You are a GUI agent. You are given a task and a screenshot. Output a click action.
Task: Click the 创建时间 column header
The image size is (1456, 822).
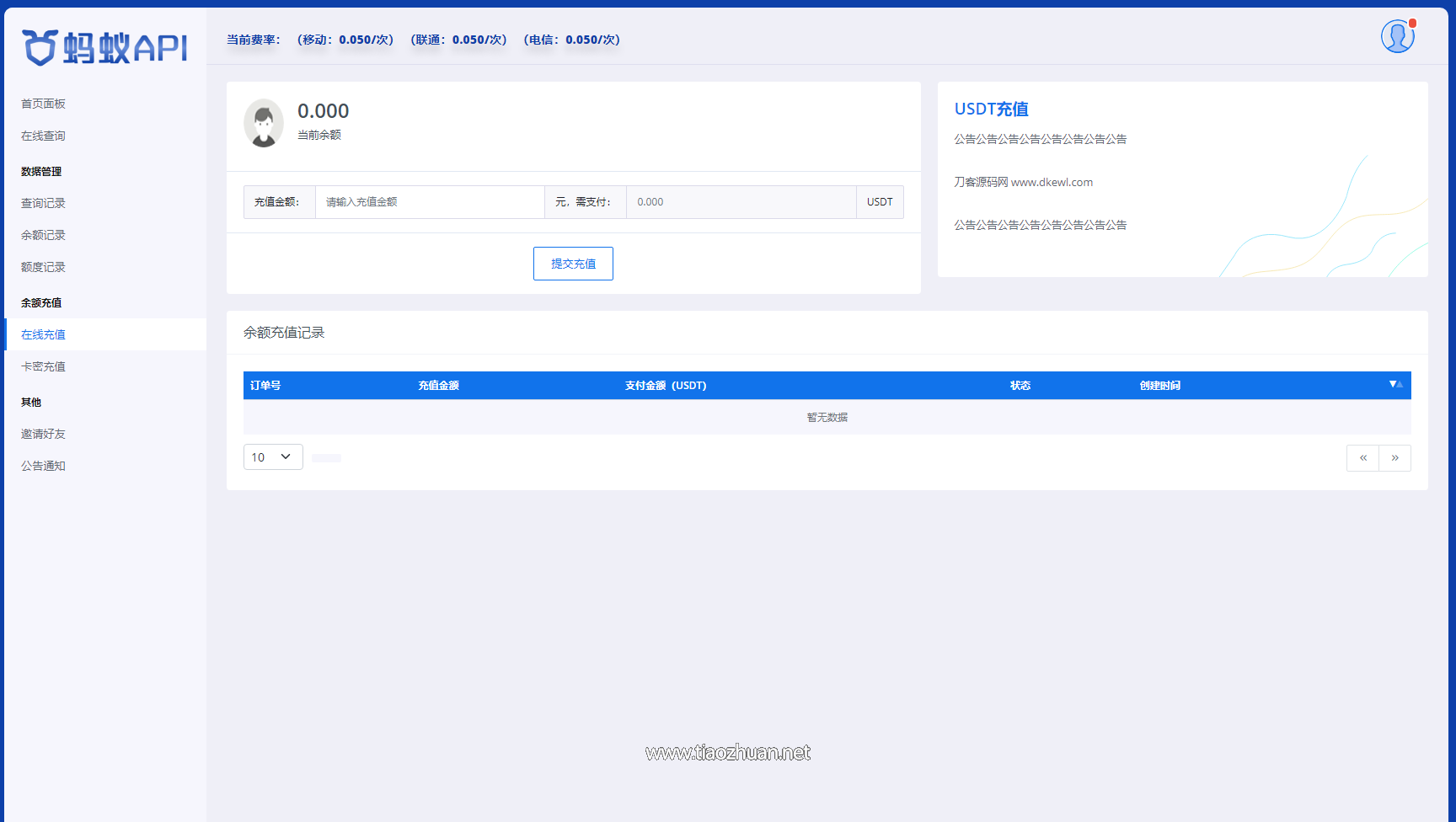tap(1160, 385)
